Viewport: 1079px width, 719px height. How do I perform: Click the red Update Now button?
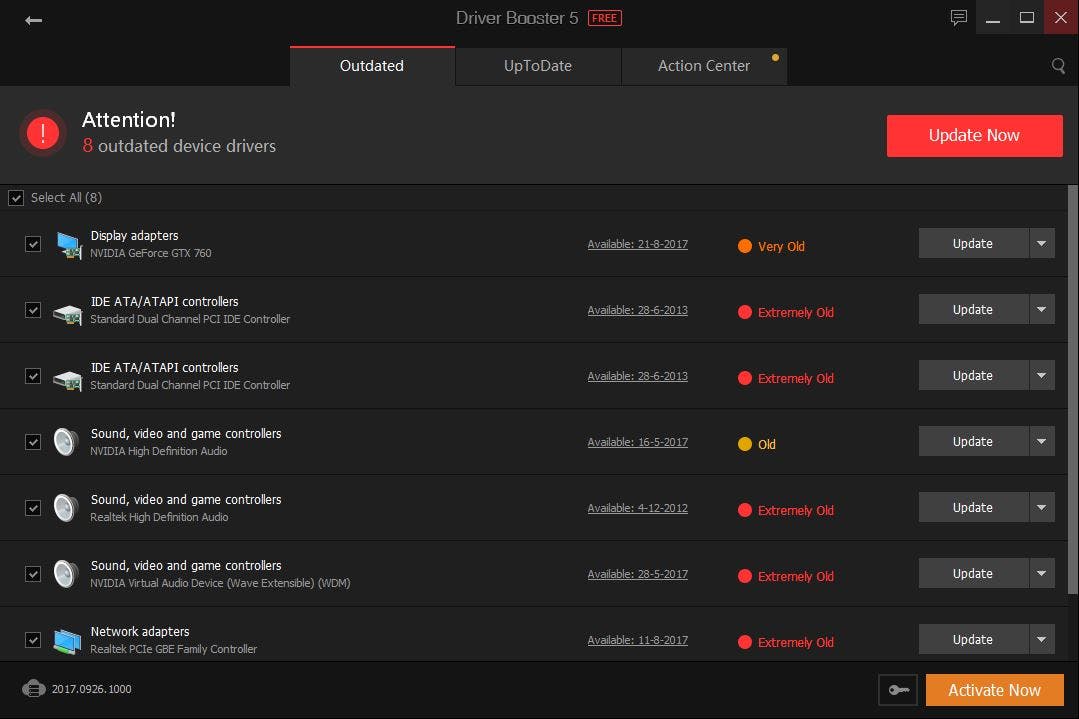(974, 136)
